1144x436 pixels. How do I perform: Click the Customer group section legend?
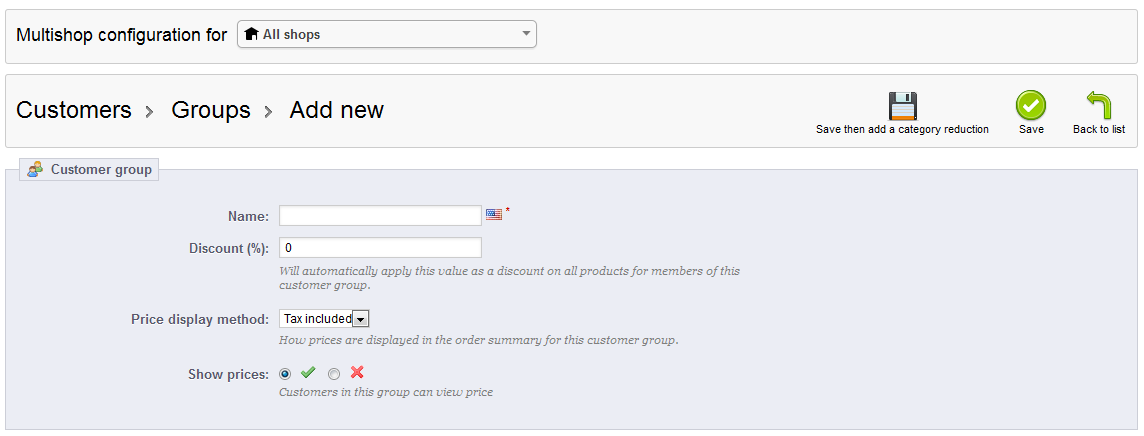point(101,170)
